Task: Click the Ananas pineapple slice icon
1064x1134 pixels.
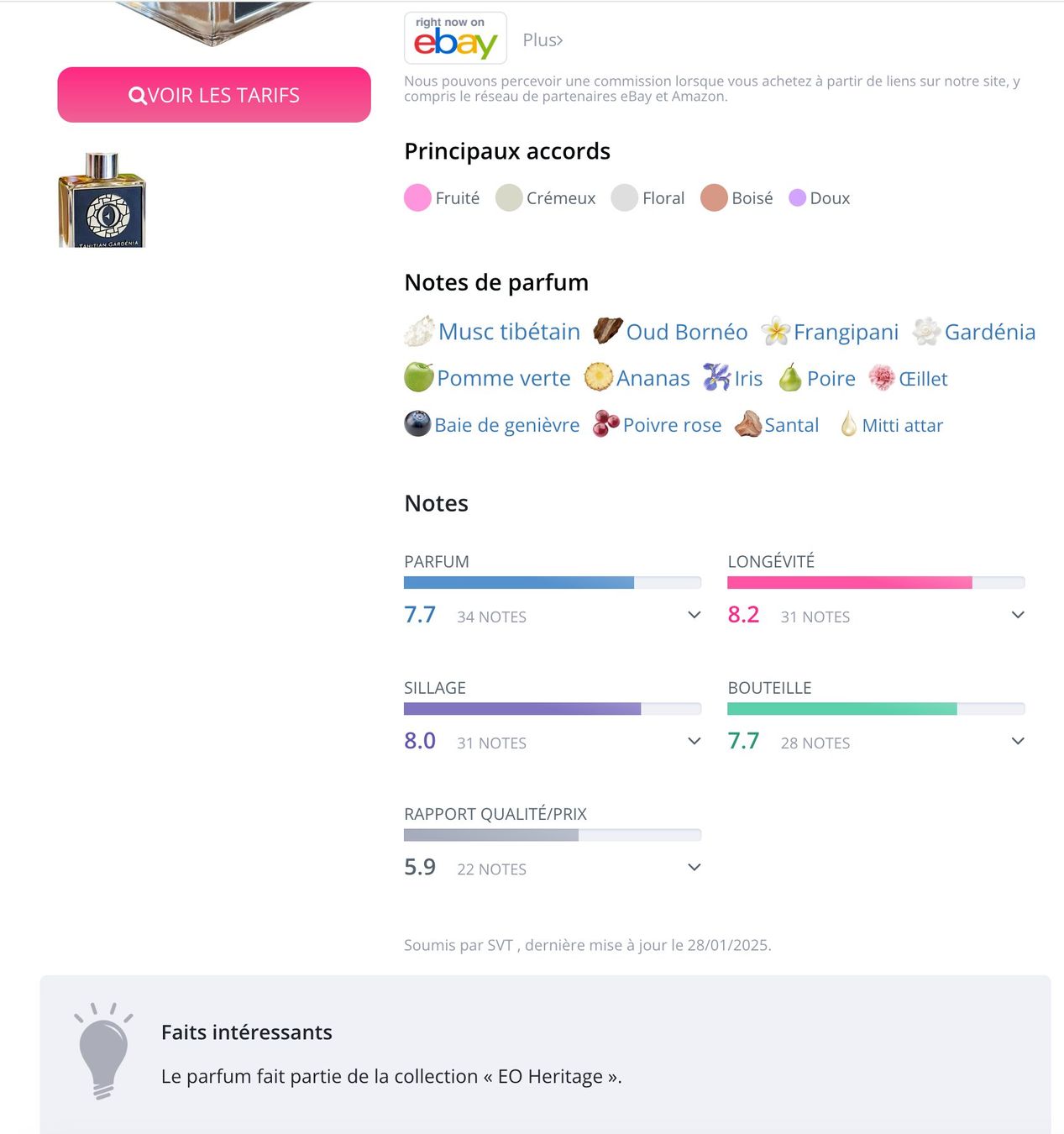Action: pyautogui.click(x=599, y=377)
